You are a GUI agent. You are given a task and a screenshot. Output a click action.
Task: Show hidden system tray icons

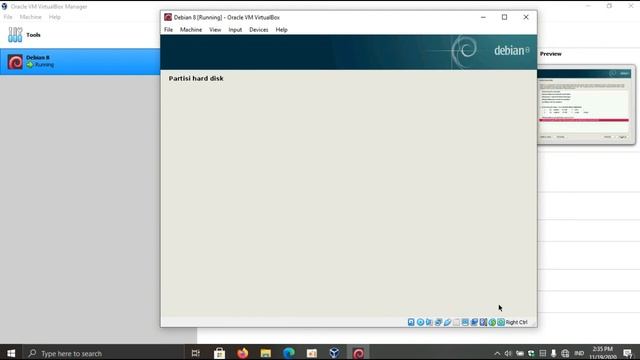click(497, 353)
